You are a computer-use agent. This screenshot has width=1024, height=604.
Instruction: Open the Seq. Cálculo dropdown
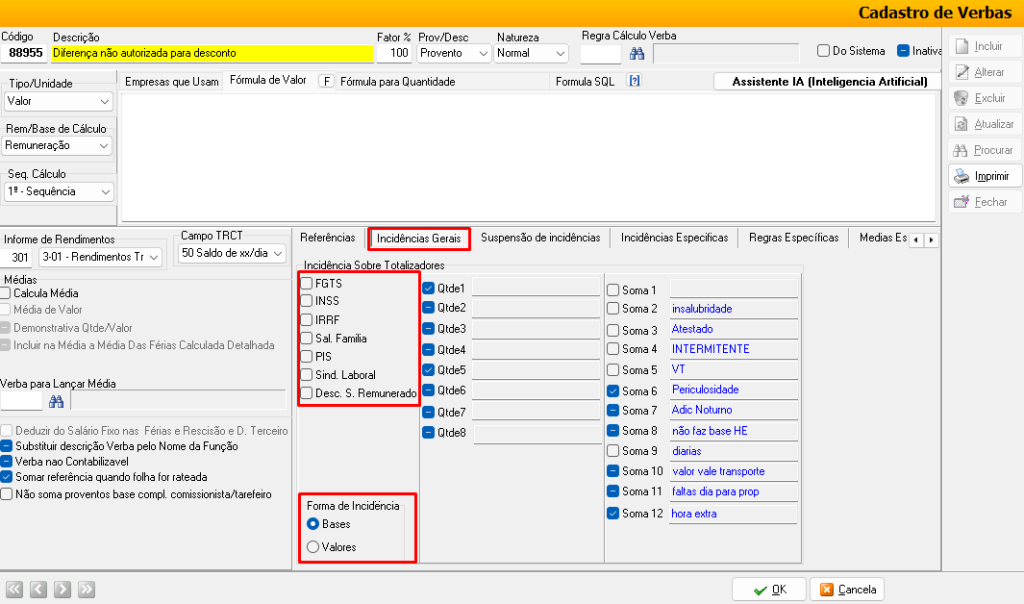tap(58, 191)
